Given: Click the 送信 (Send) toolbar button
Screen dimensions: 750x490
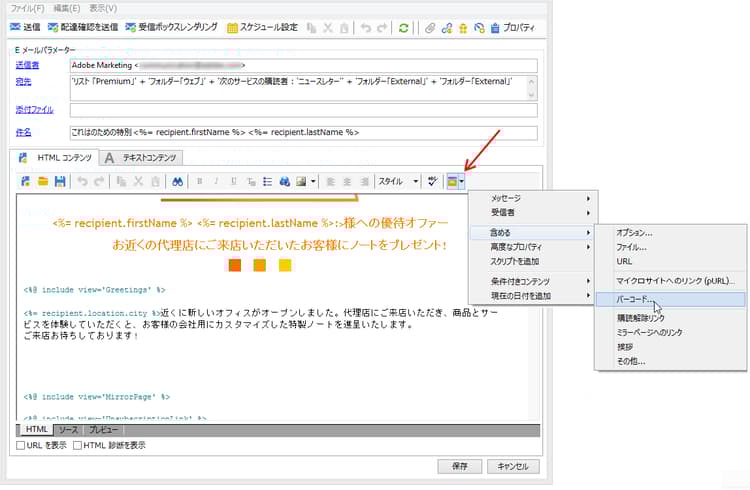Looking at the screenshot, I should [25, 27].
